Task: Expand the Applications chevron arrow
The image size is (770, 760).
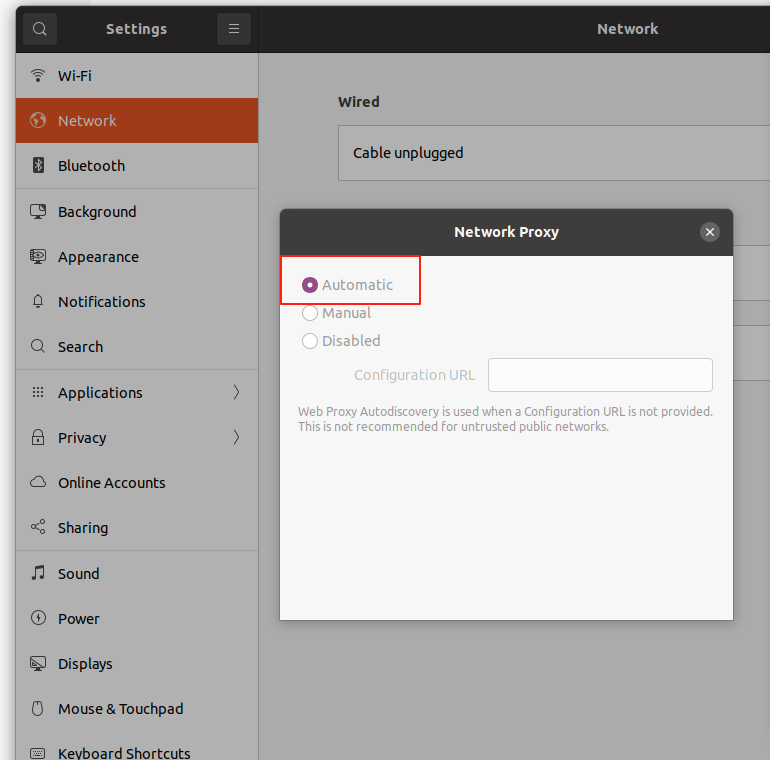Action: tap(236, 392)
